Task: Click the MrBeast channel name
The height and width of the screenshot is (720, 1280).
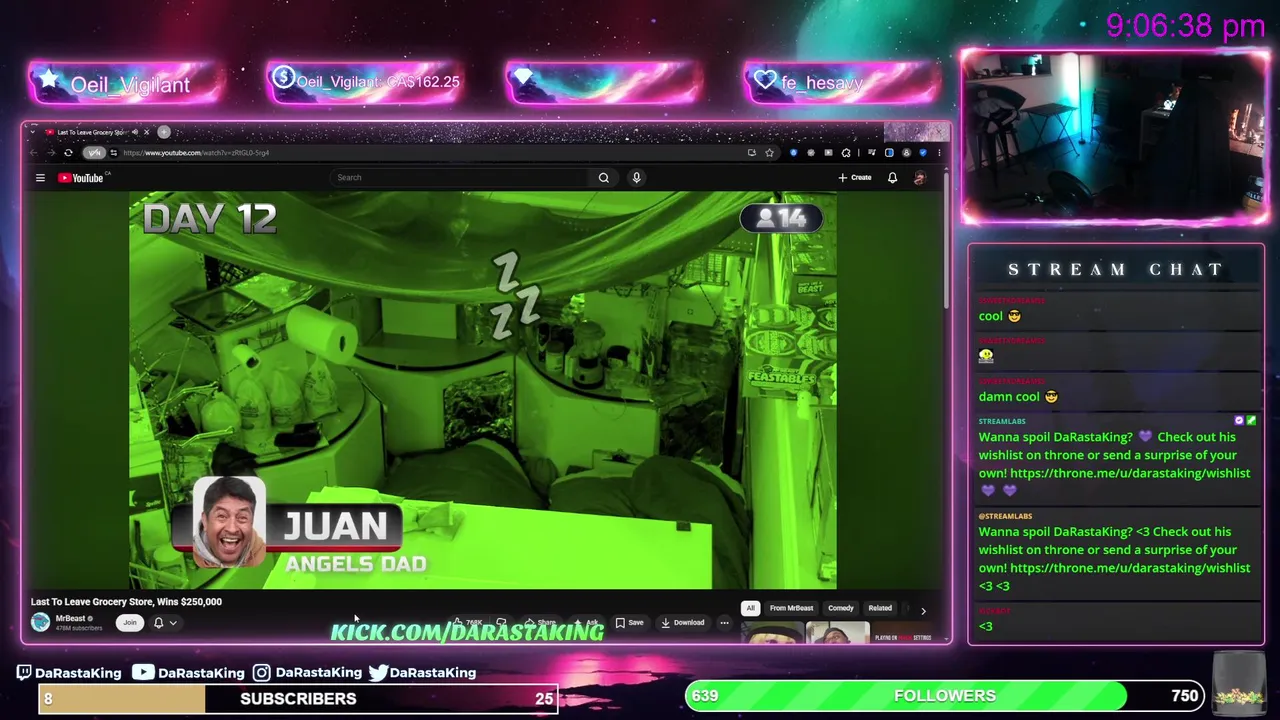Action: [x=70, y=618]
